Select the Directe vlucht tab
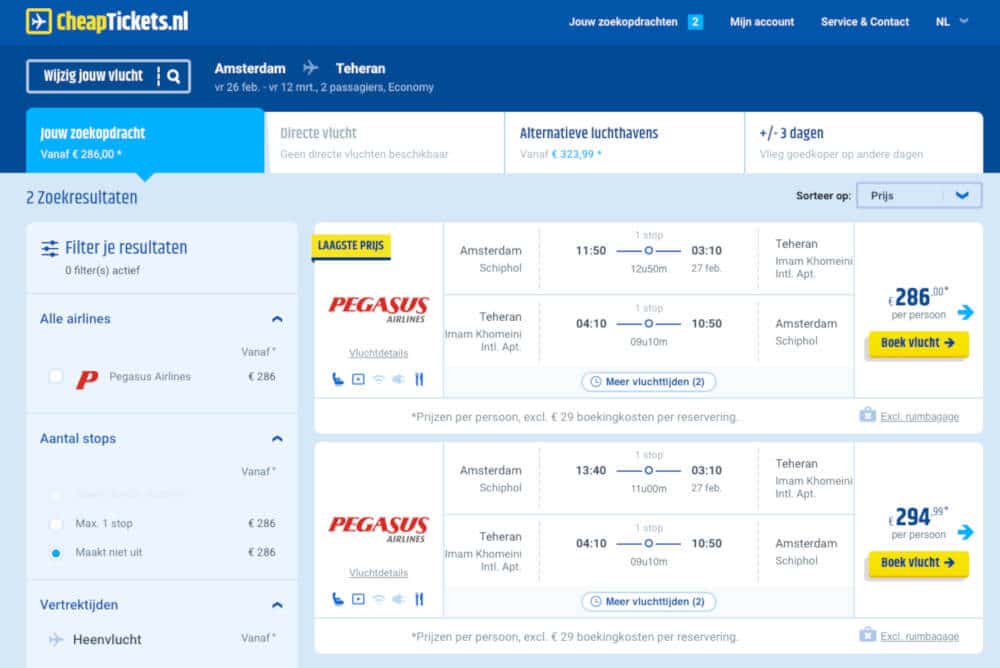1000x668 pixels. pos(385,143)
